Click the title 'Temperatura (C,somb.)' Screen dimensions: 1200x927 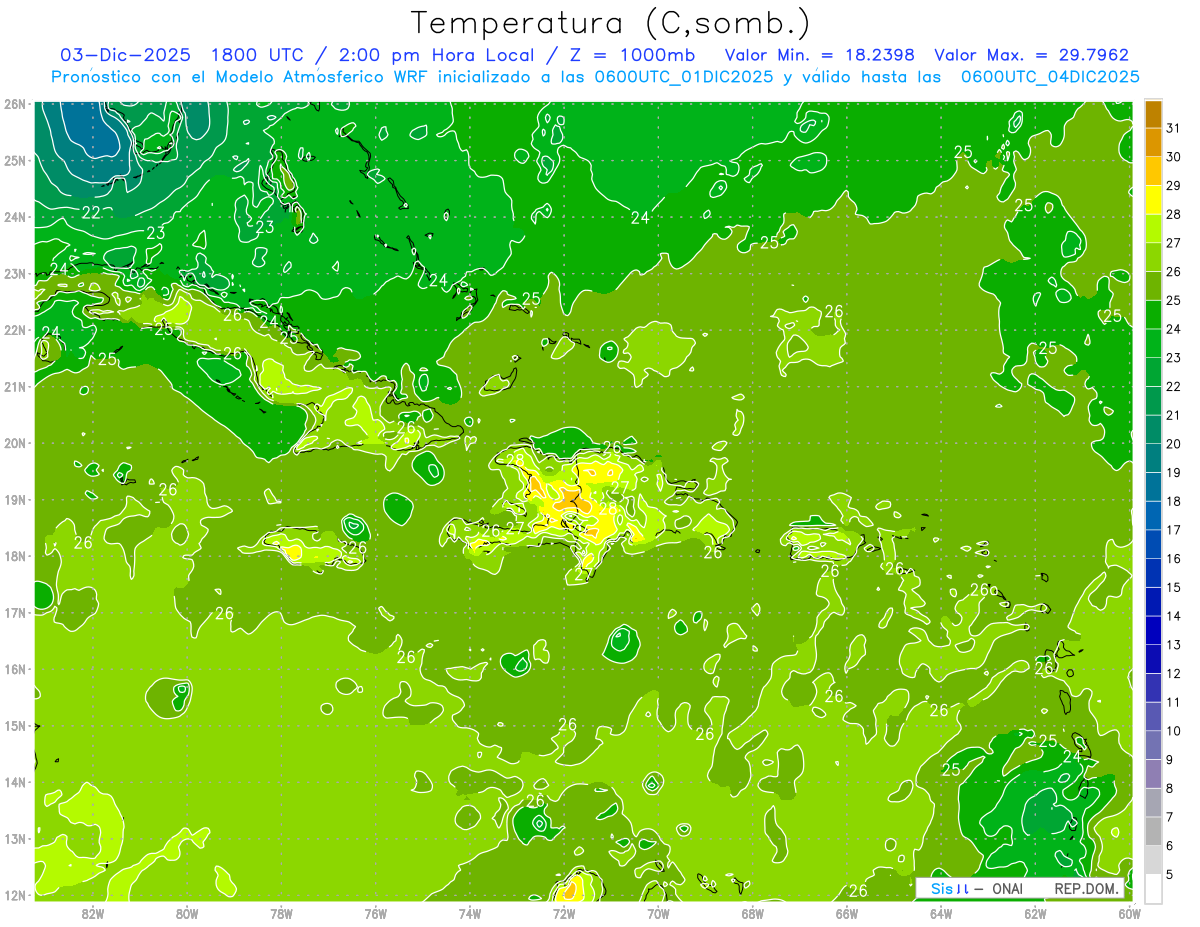tap(611, 23)
